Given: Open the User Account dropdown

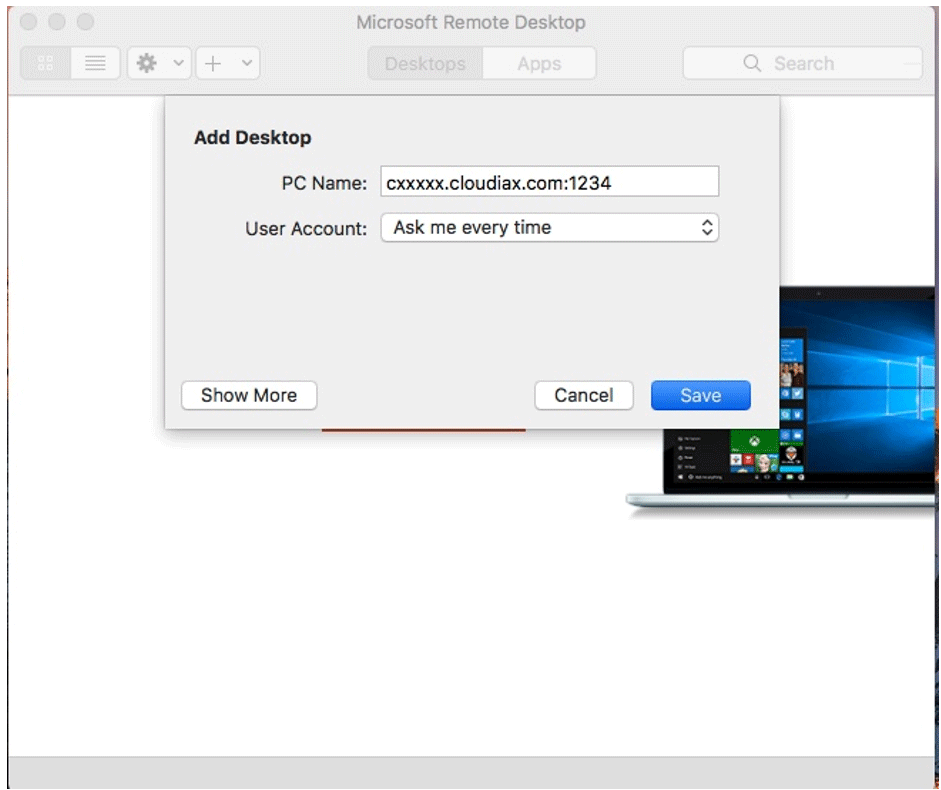Looking at the screenshot, I should pos(550,228).
